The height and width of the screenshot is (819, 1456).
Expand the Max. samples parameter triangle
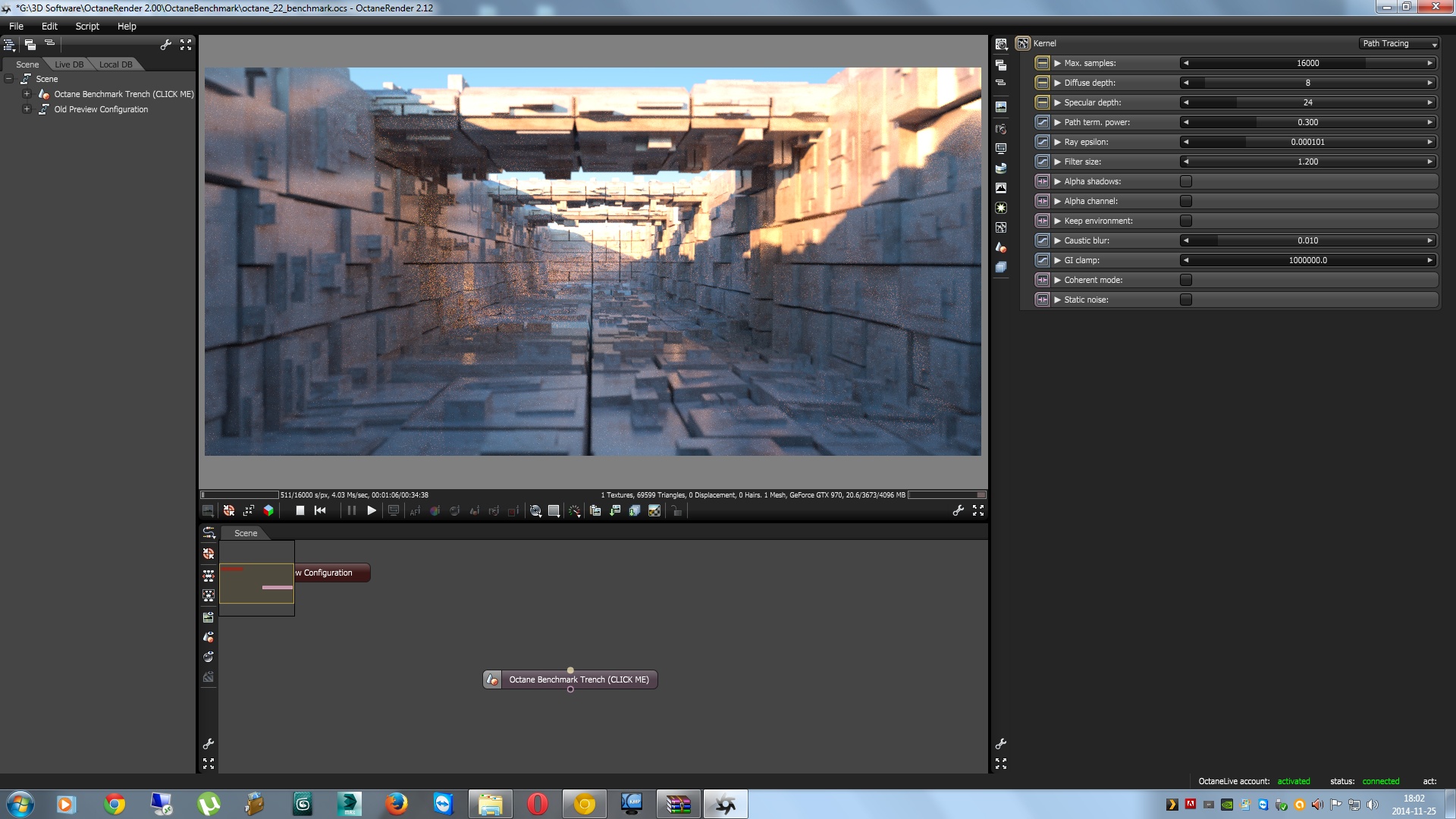point(1057,63)
